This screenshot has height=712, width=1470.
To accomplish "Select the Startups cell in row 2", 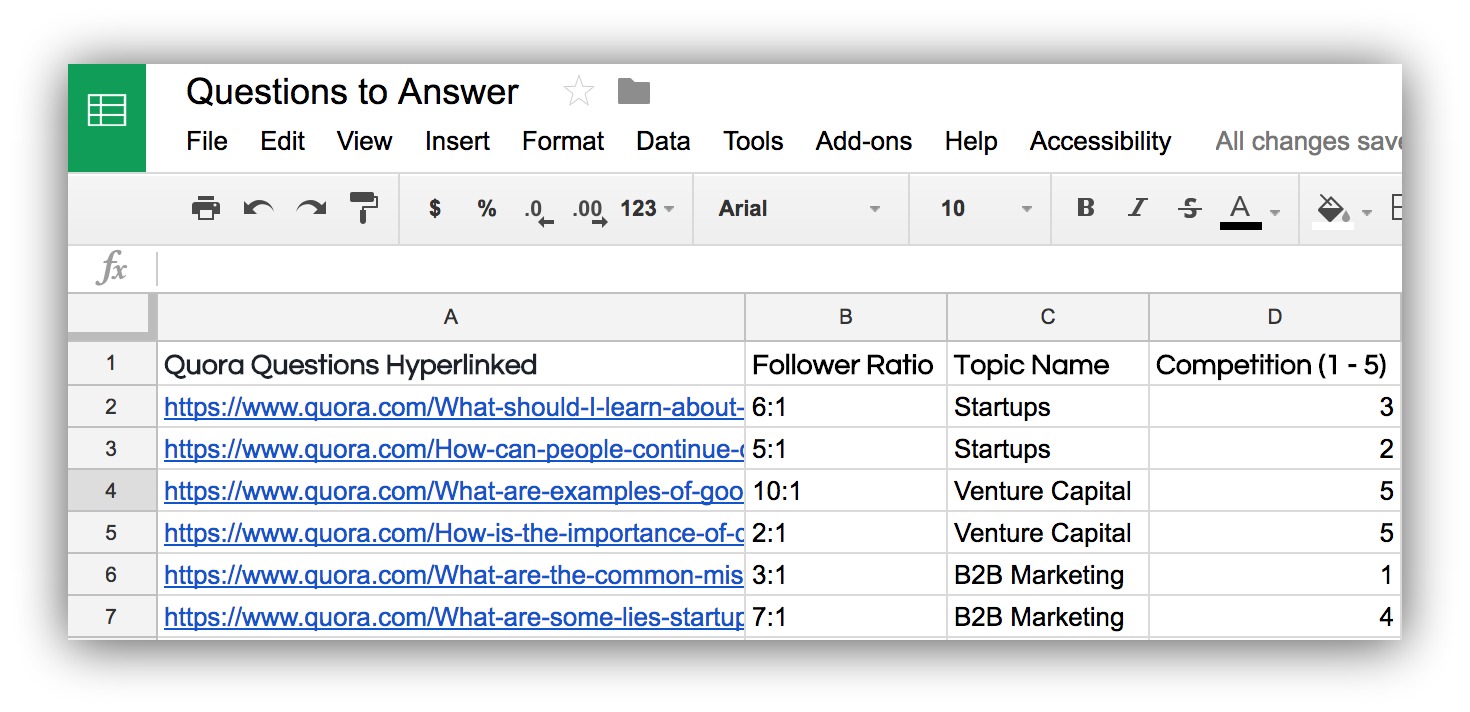I will pyautogui.click(x=1048, y=407).
